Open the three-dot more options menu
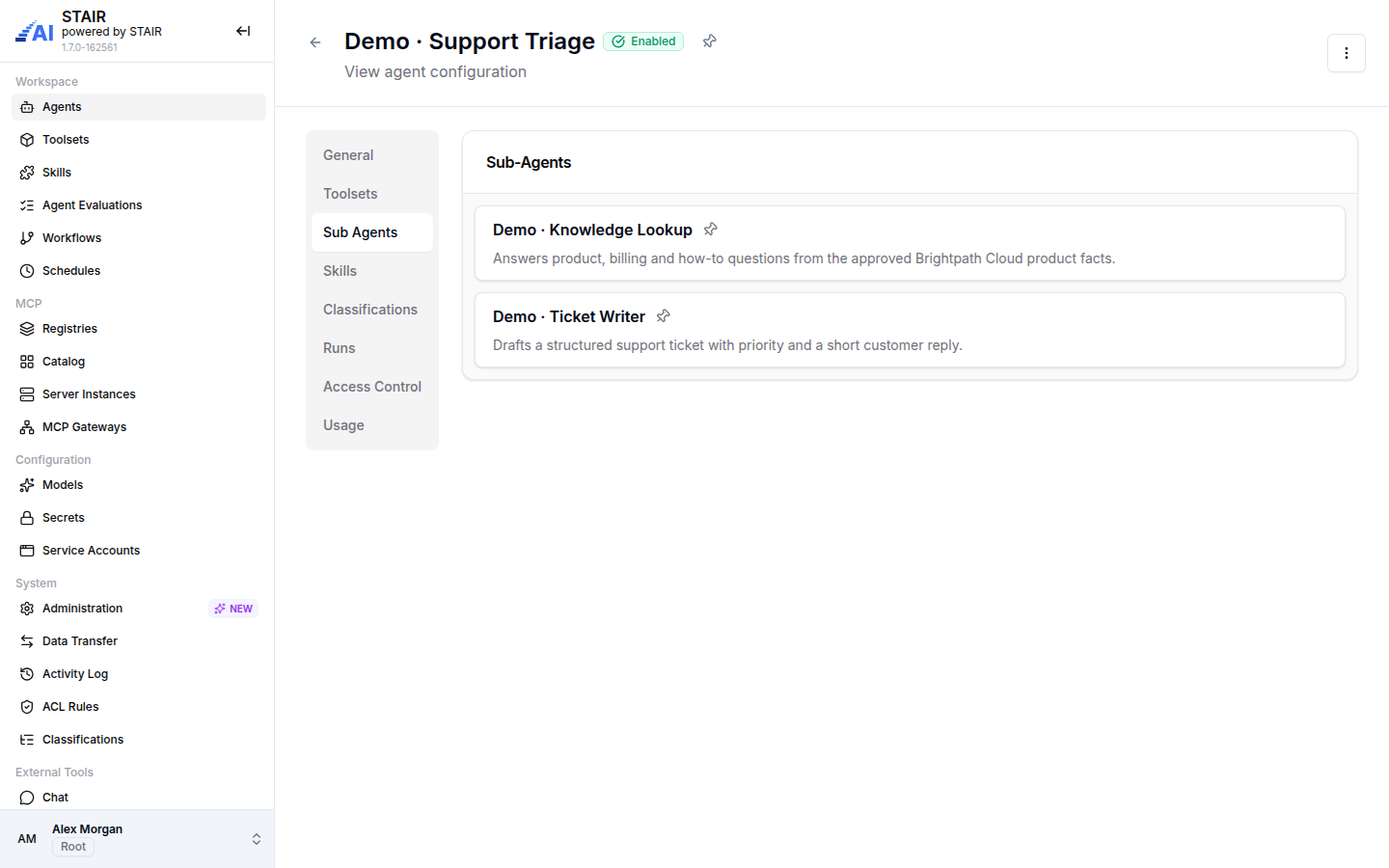The width and height of the screenshot is (1389, 868). [x=1347, y=53]
